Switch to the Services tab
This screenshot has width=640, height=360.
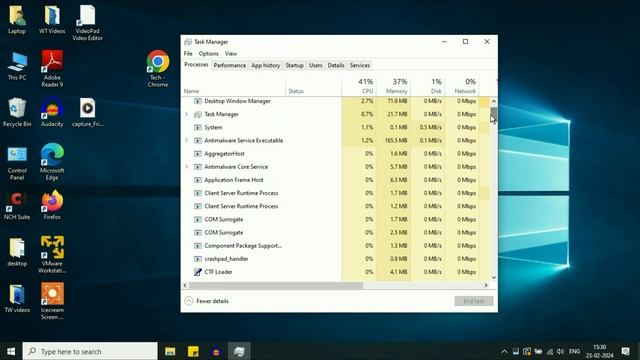click(x=360, y=65)
